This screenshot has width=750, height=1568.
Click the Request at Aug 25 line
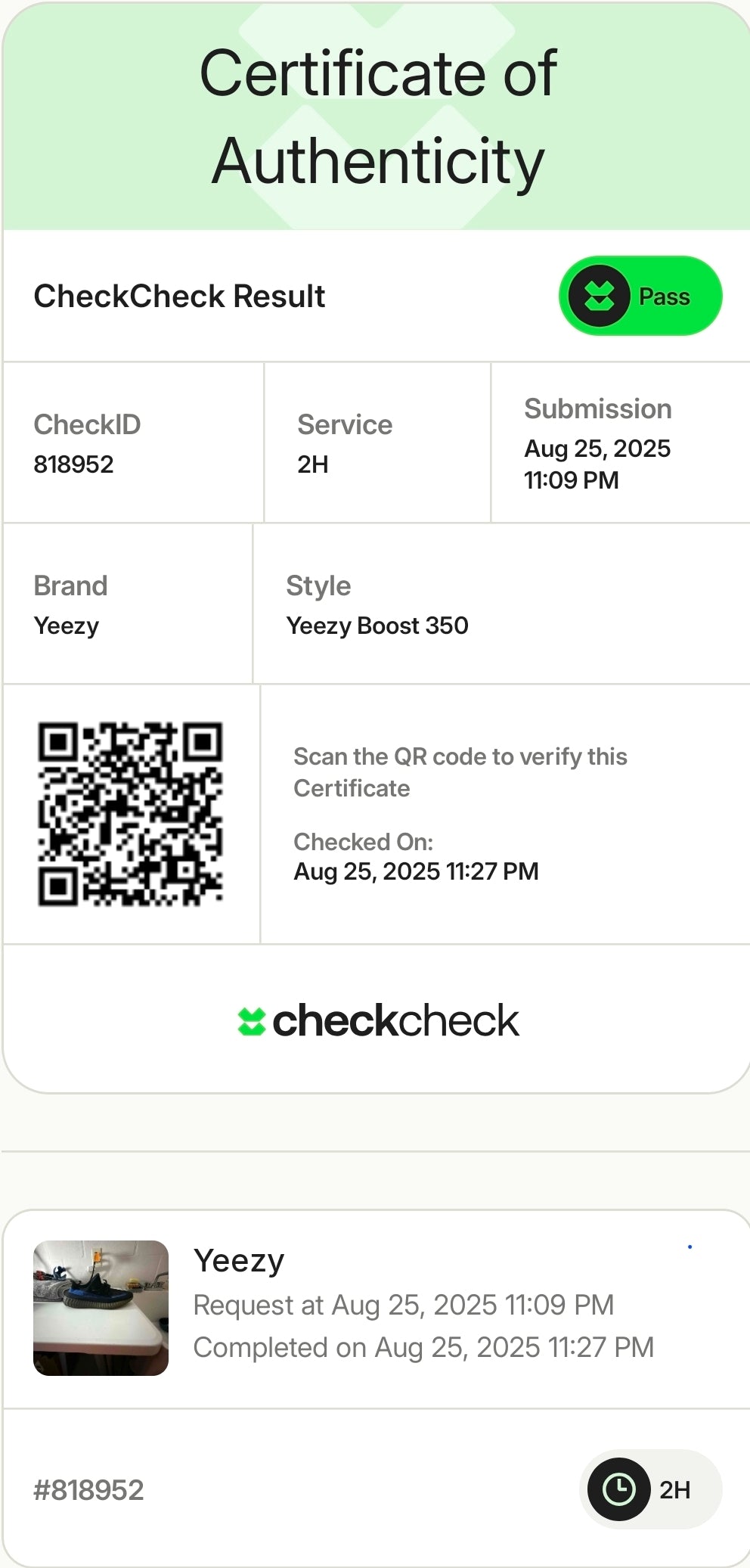(403, 1305)
